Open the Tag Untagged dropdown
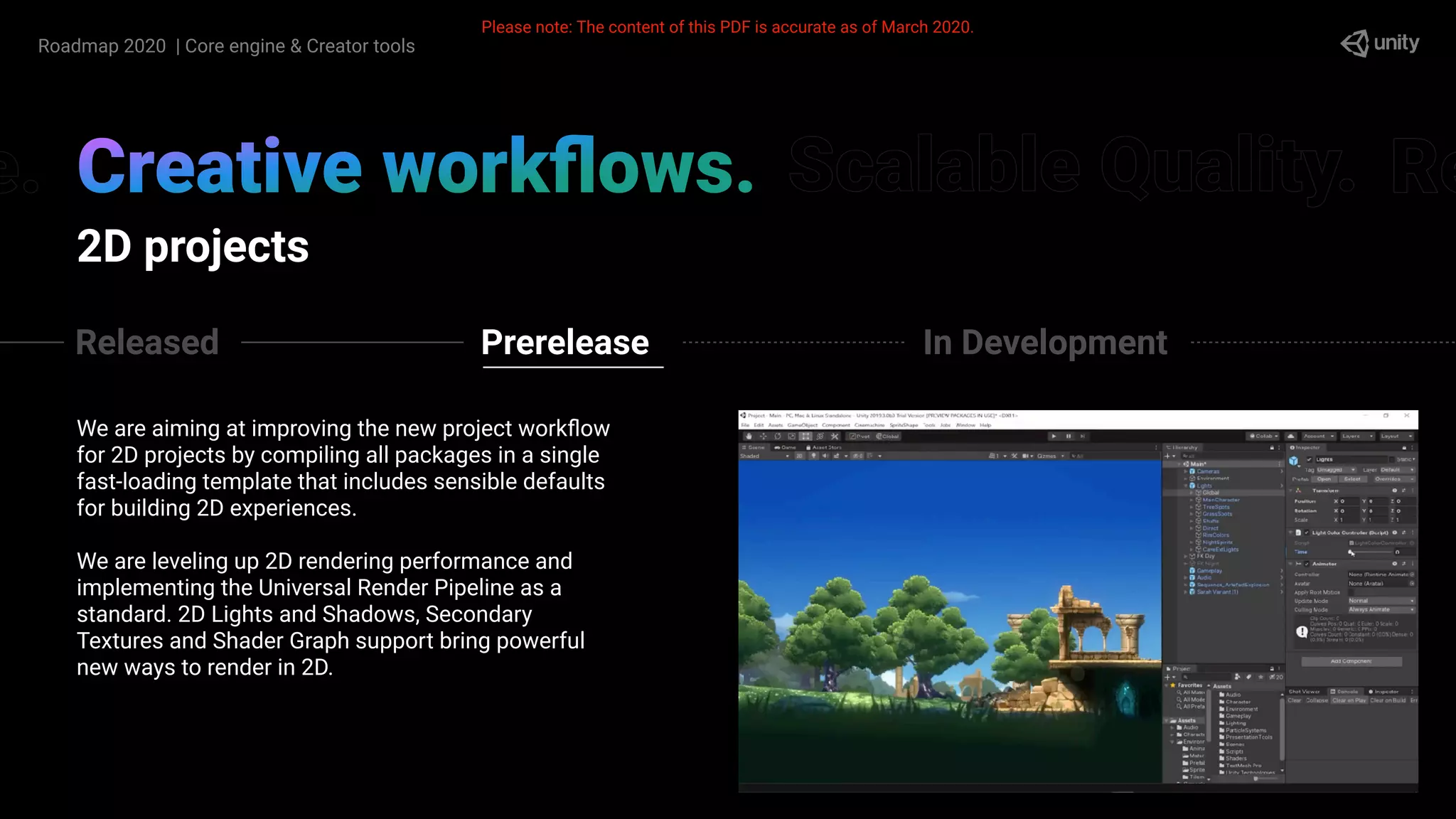This screenshot has height=819, width=1456. tap(1336, 470)
